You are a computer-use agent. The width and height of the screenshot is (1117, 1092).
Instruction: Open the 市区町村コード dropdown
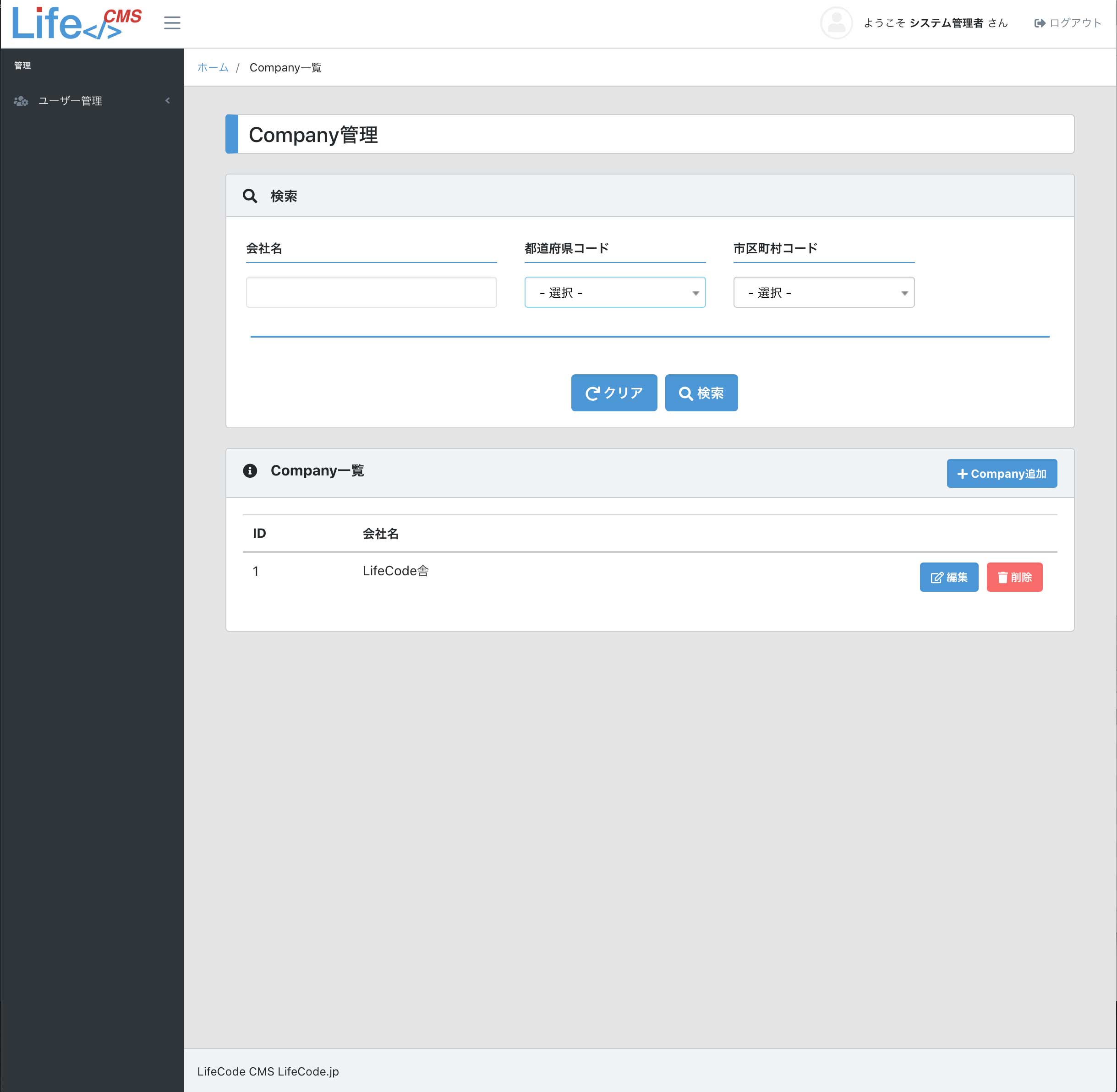tap(824, 293)
